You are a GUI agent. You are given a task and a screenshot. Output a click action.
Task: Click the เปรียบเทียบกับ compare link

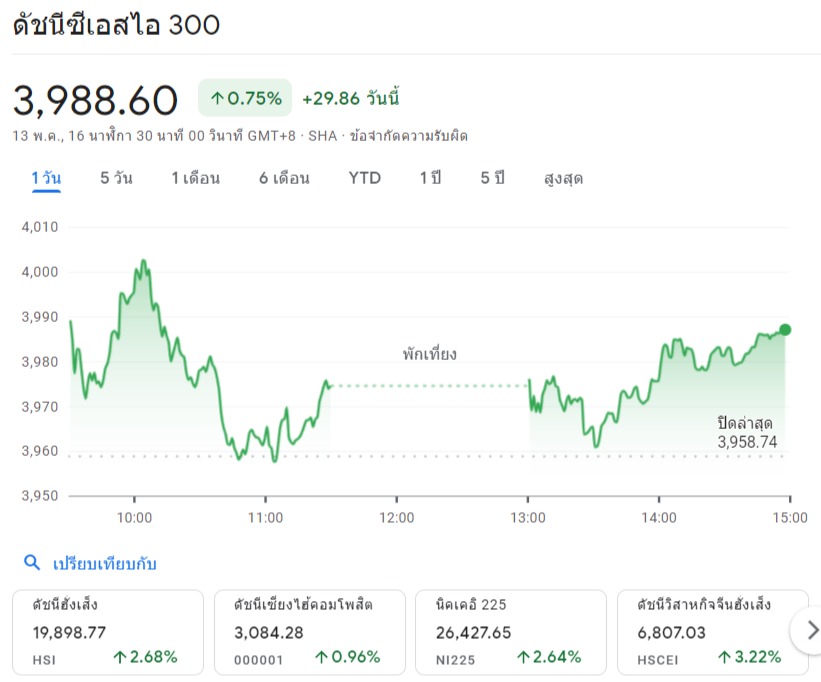tap(104, 564)
